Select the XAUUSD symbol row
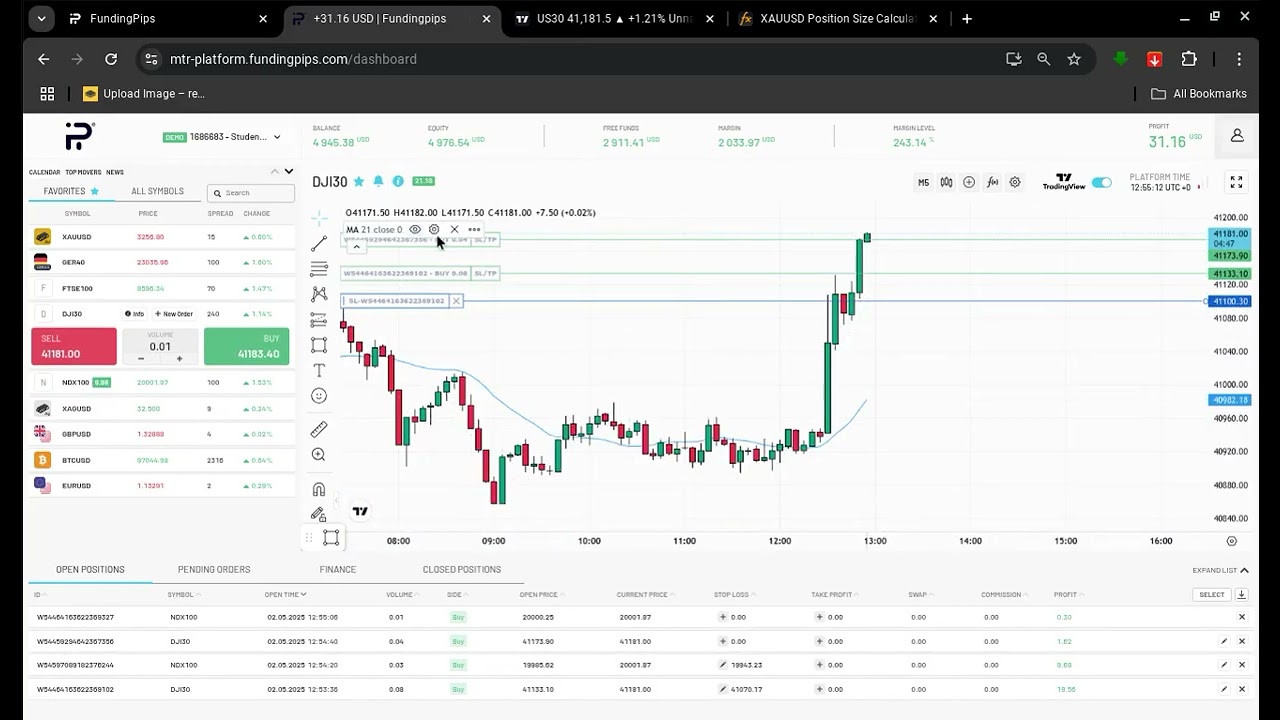This screenshot has height=720, width=1280. tap(162, 237)
